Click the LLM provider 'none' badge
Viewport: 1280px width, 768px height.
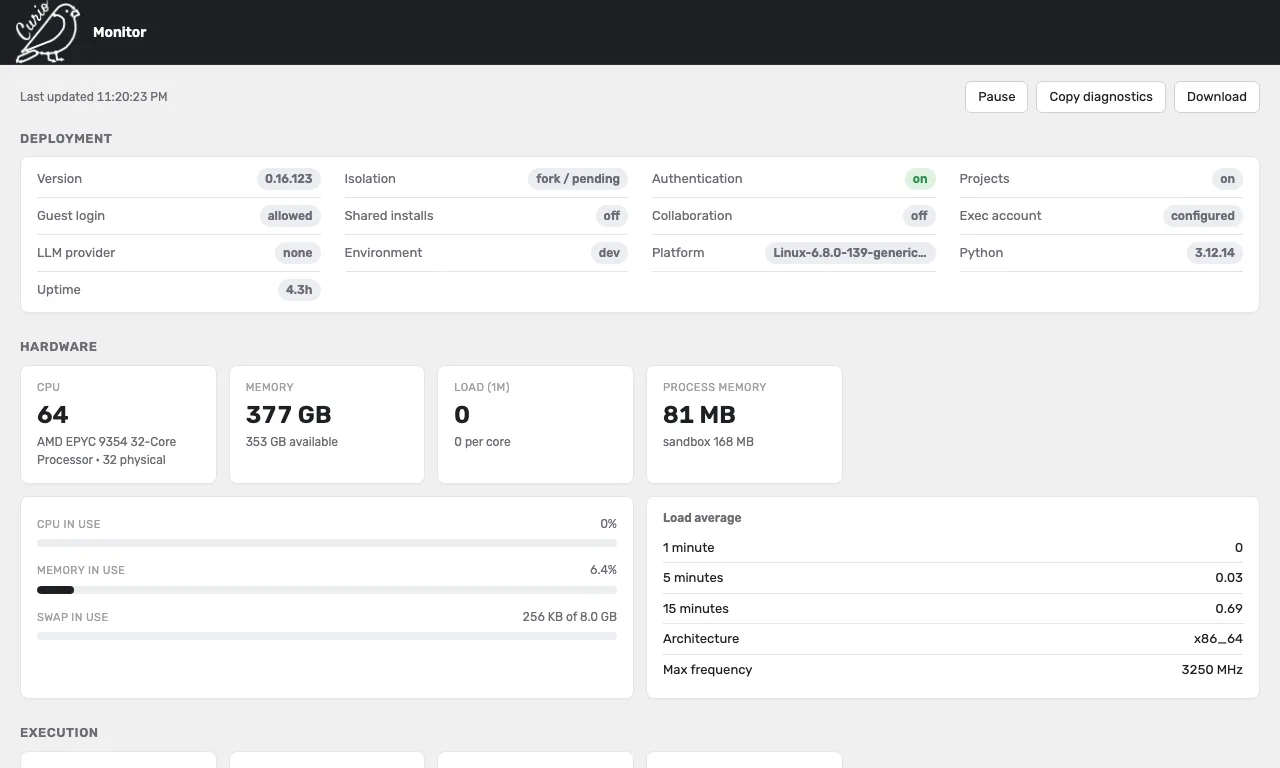(x=298, y=253)
